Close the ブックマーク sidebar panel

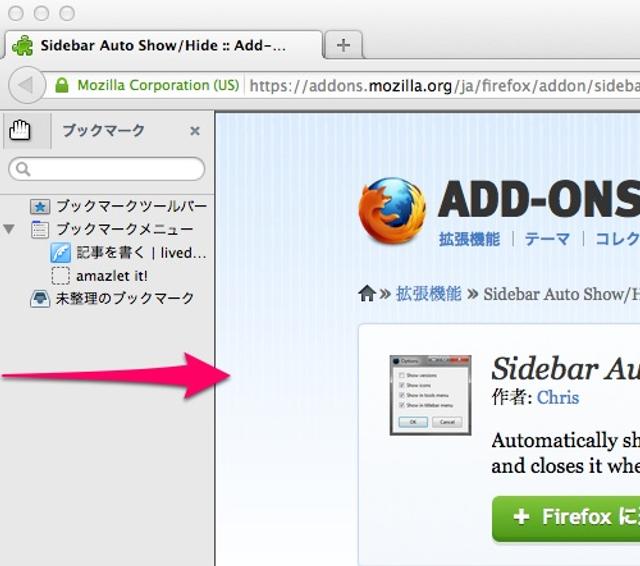[x=195, y=131]
